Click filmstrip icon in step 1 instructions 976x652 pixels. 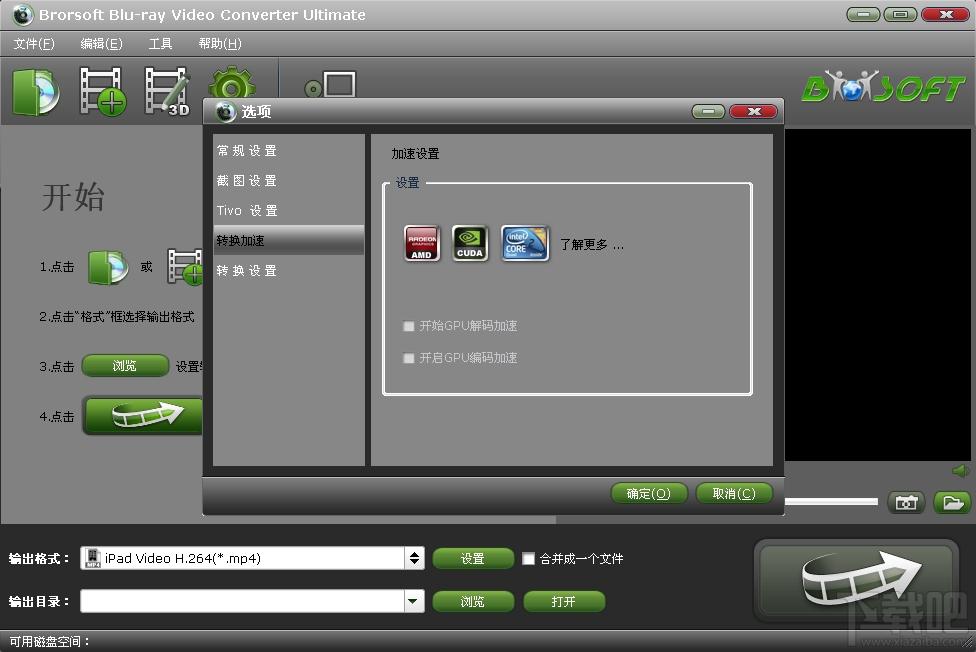(x=185, y=267)
